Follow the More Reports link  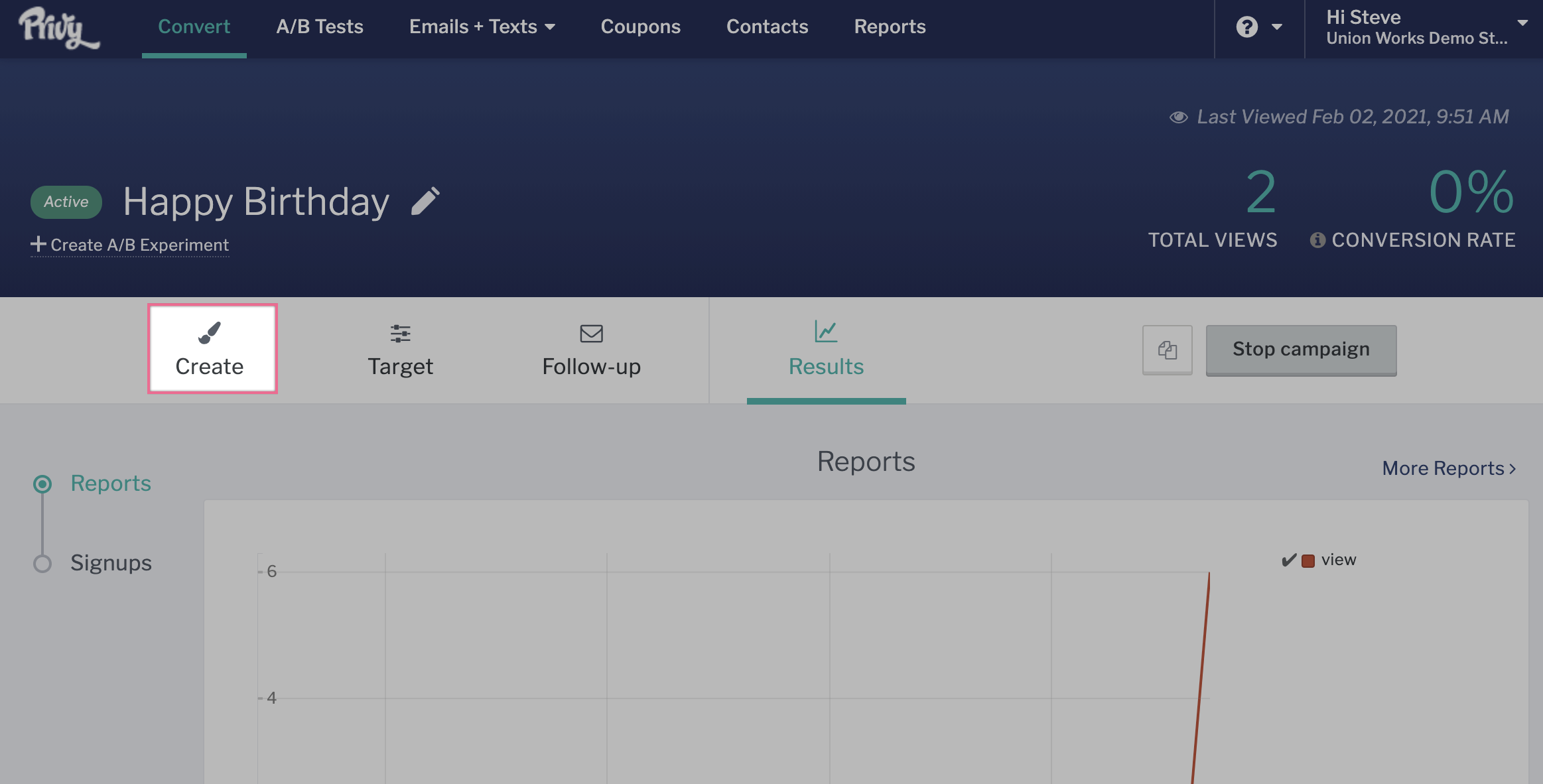[1449, 468]
